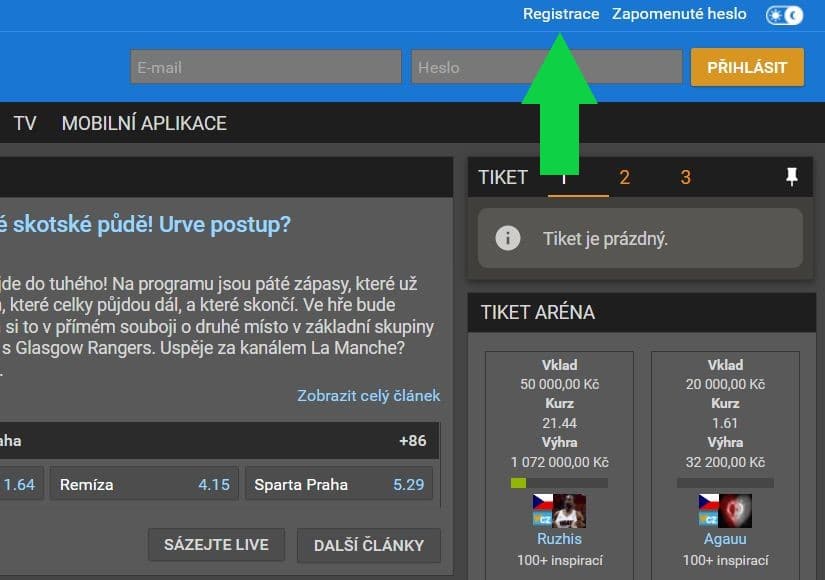Switch to ticket tab 2
Viewport: 825px width, 580px height.
pyautogui.click(x=625, y=177)
